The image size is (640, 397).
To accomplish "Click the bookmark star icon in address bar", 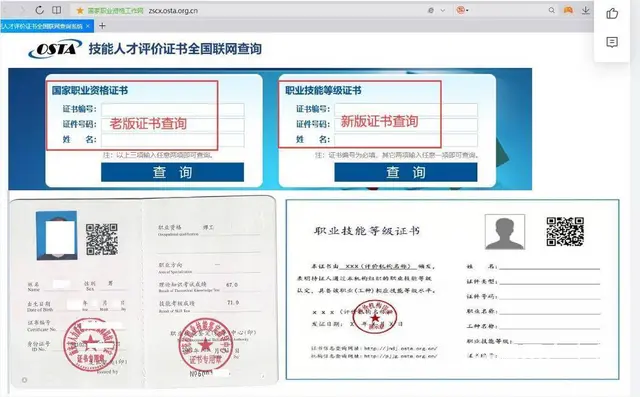I will click(x=80, y=11).
